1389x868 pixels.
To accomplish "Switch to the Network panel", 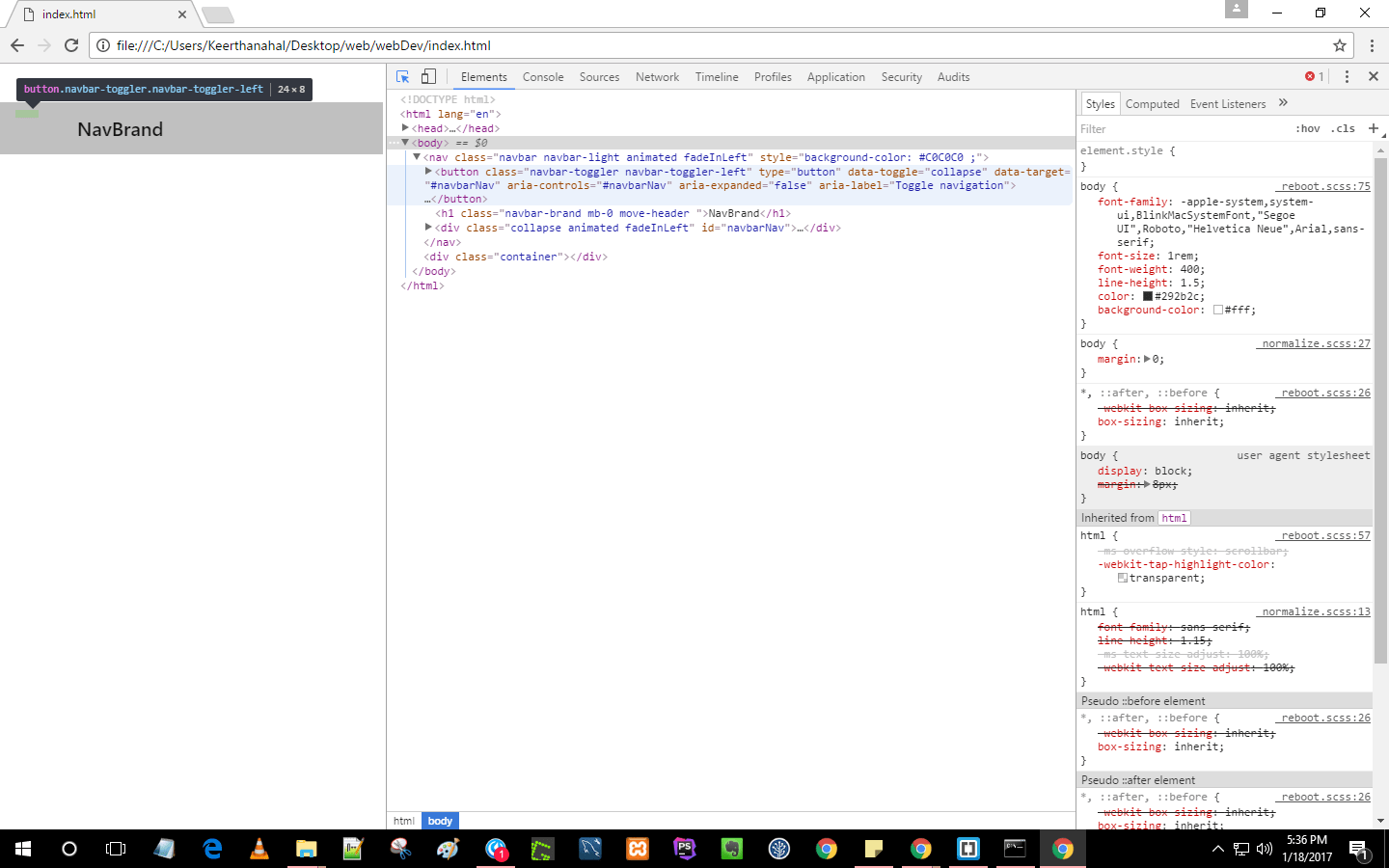I will (657, 76).
